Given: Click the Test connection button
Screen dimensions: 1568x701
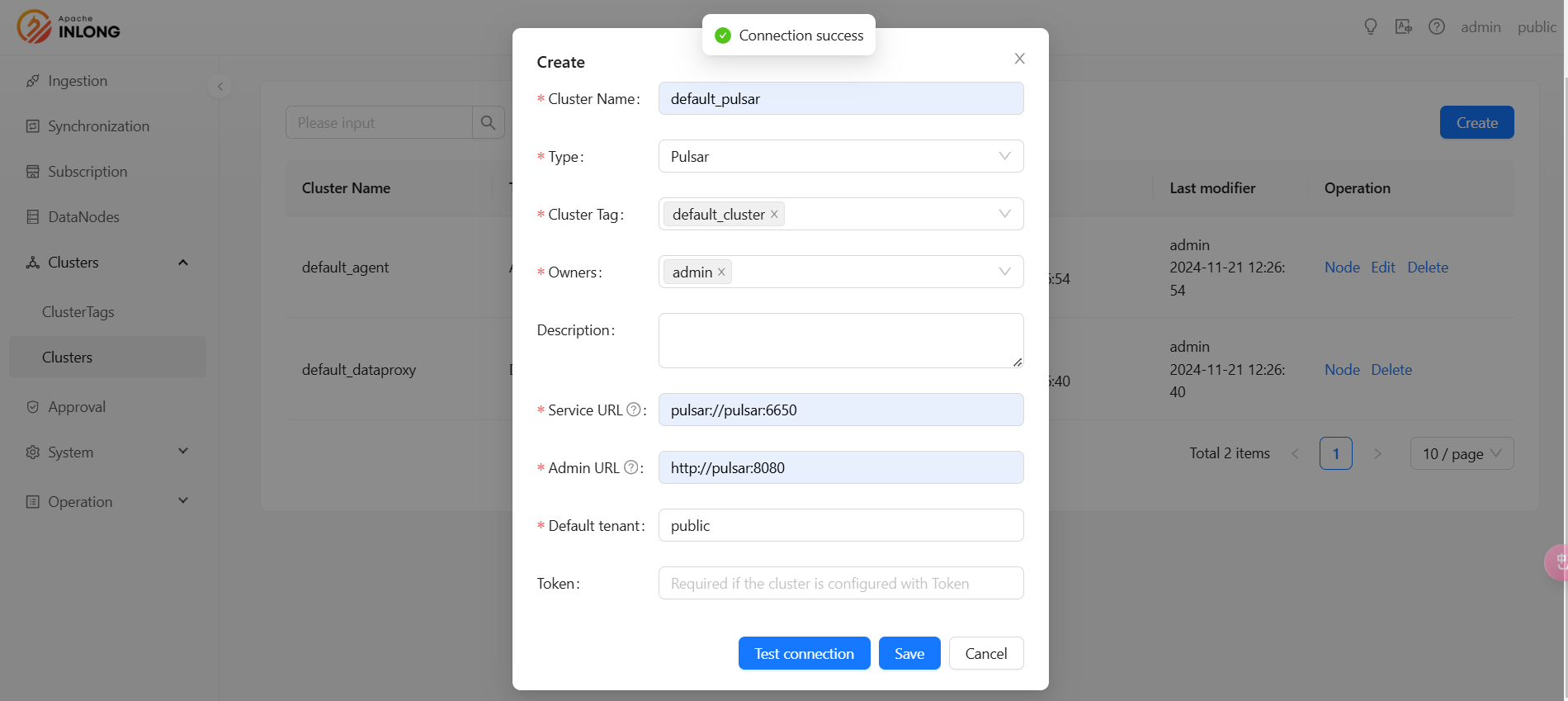Looking at the screenshot, I should click(804, 654).
